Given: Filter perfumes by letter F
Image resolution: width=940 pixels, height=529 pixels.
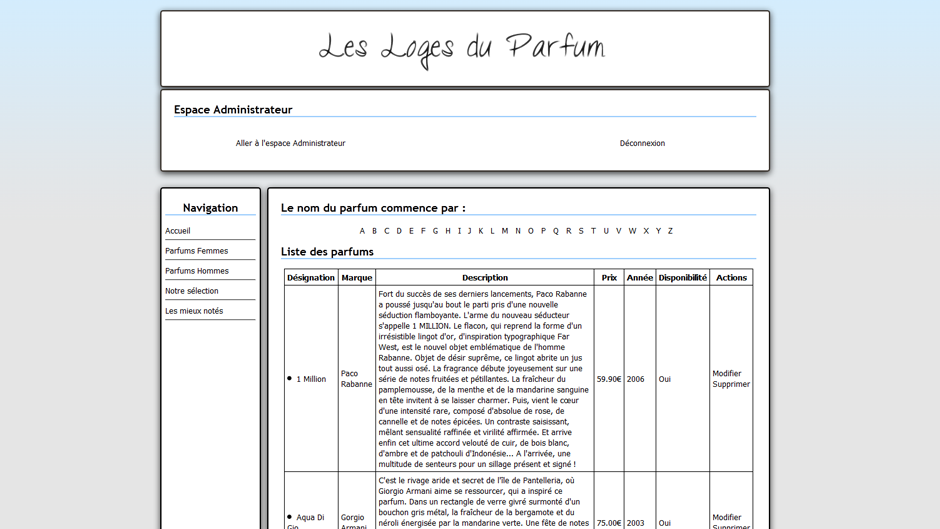Looking at the screenshot, I should click(x=423, y=231).
